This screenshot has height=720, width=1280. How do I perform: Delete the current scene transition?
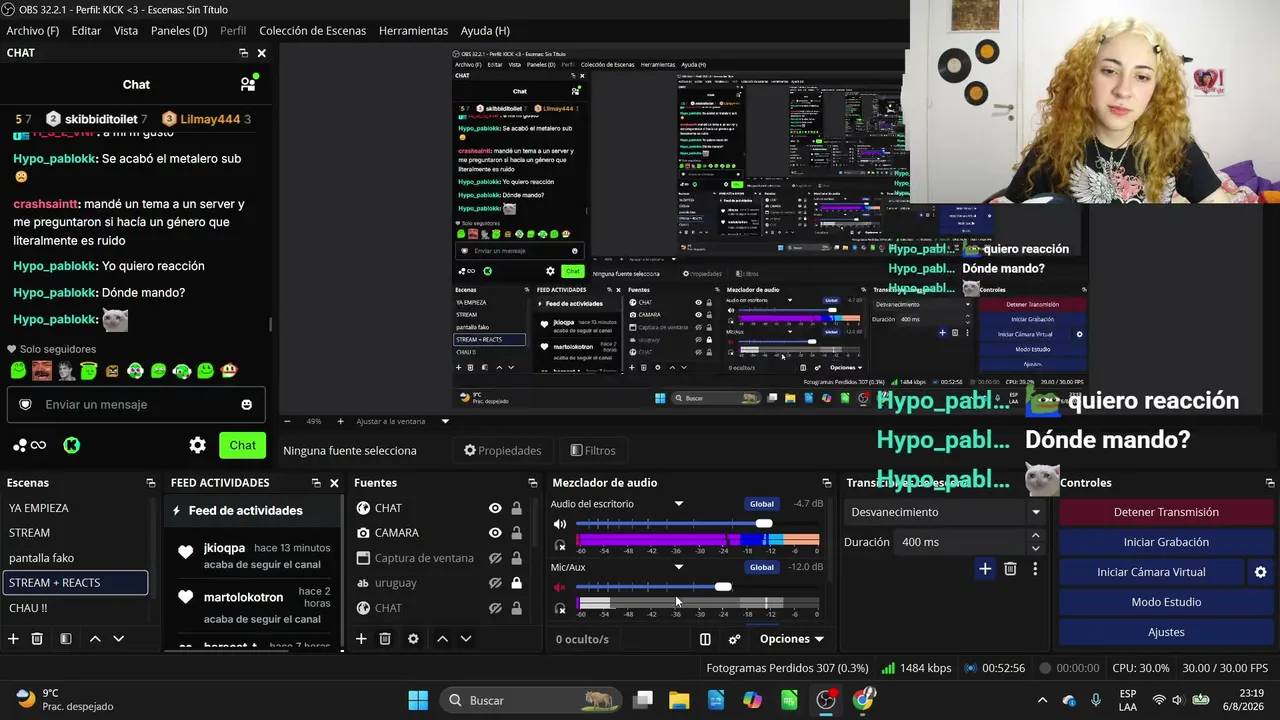coord(1010,569)
